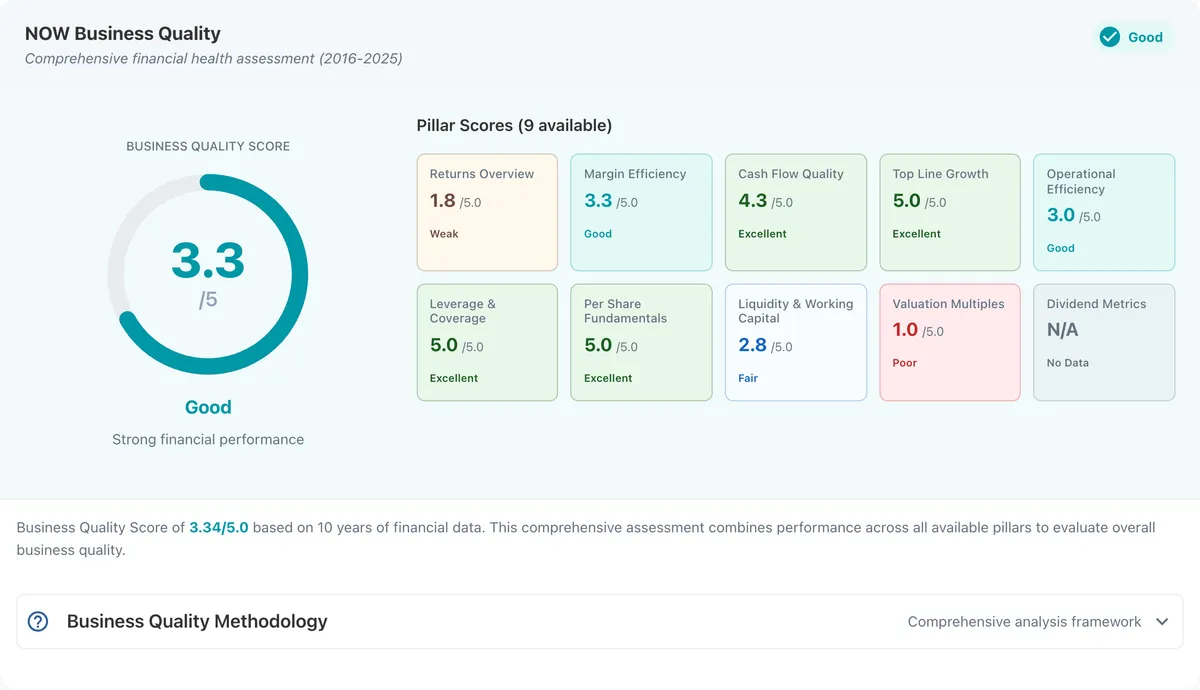This screenshot has width=1200, height=690.
Task: Expand the Business Quality Methodology chevron
Action: click(1162, 622)
